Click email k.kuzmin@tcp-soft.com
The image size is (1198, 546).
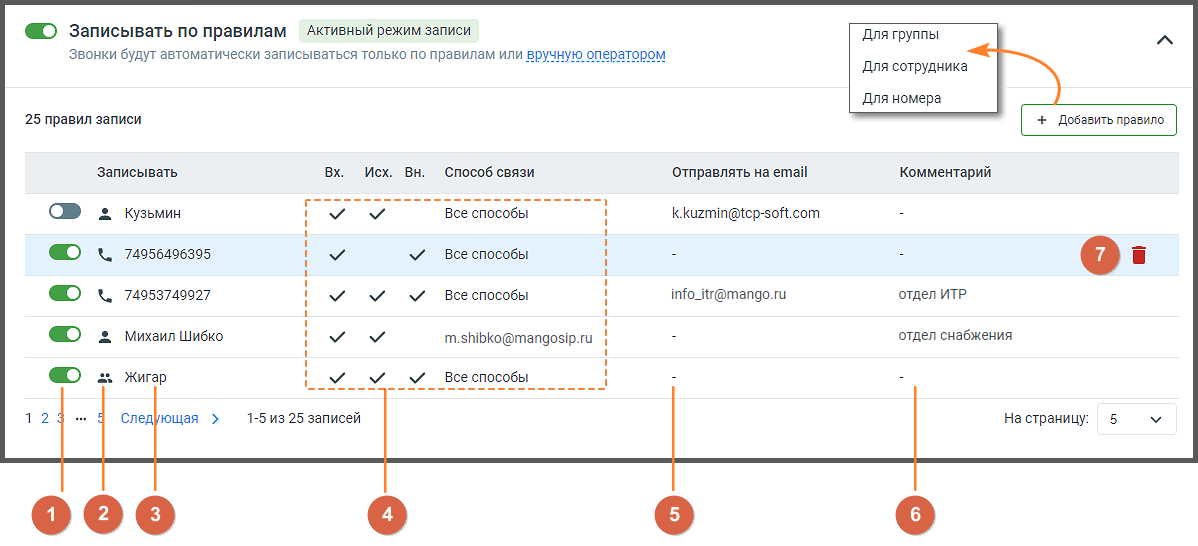pos(746,214)
